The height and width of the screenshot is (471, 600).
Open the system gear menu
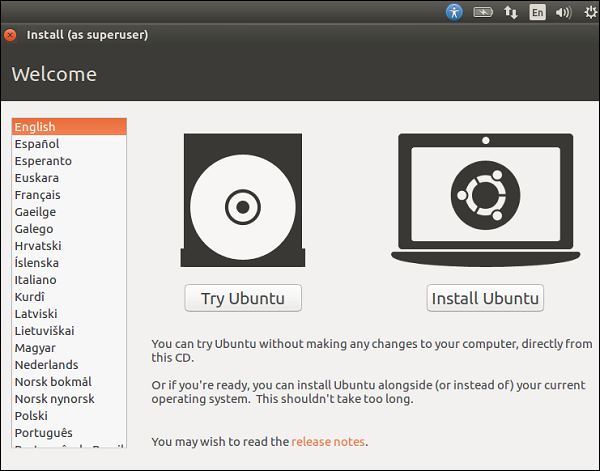point(589,13)
